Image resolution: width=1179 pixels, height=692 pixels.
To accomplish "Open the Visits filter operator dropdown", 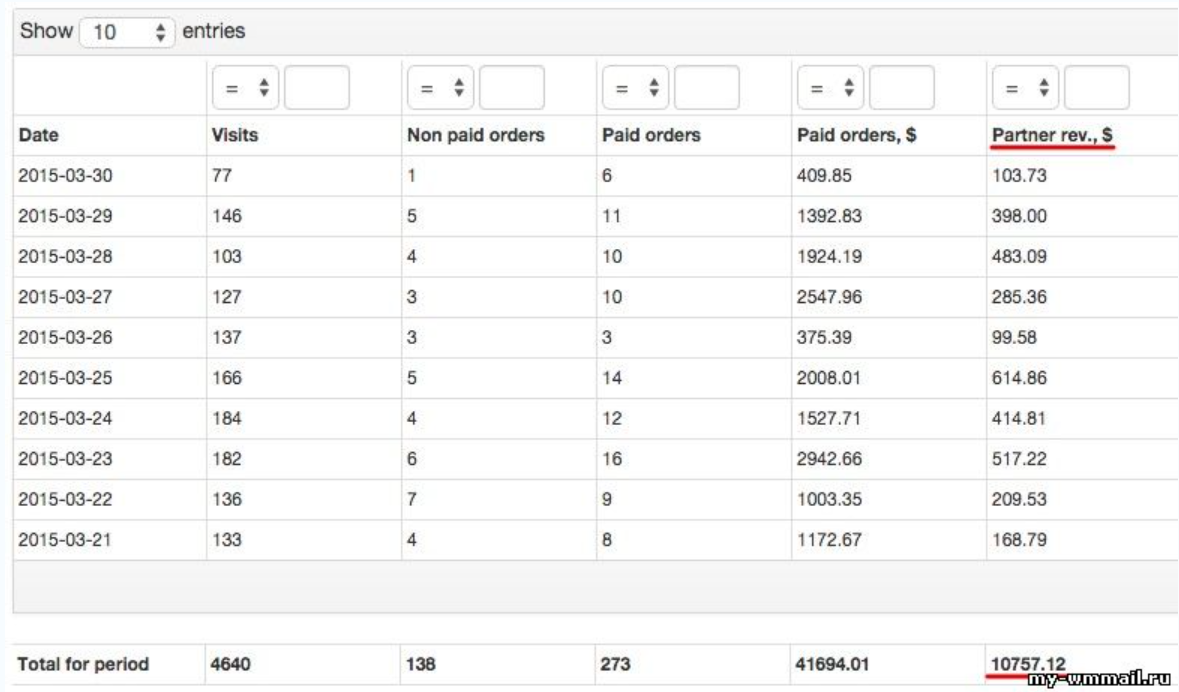I will pyautogui.click(x=245, y=88).
